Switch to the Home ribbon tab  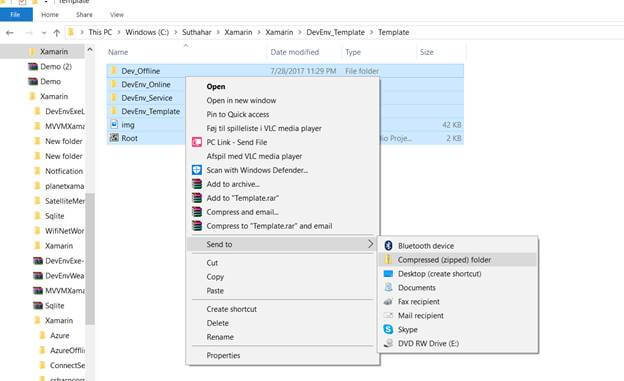(x=50, y=15)
